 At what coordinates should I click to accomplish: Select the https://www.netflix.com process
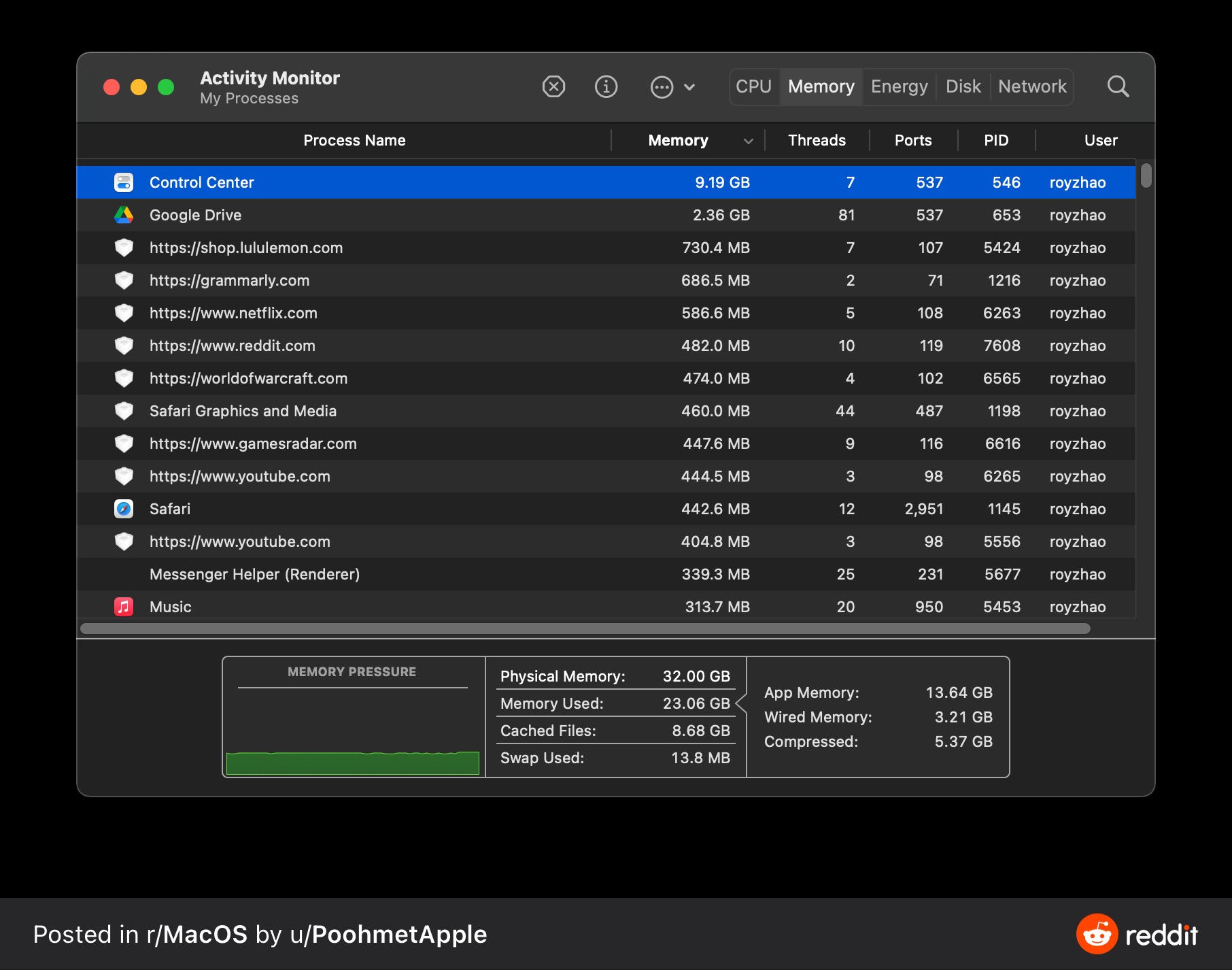(233, 313)
